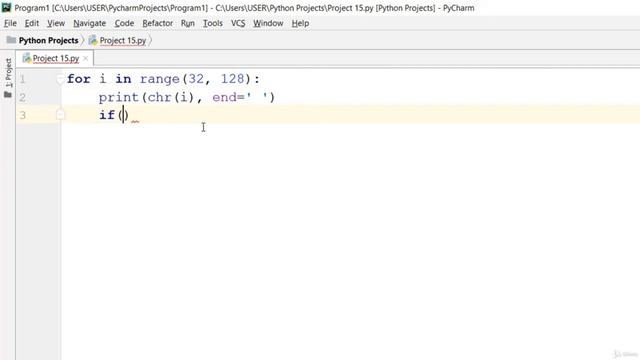
Task: Open the Window menu
Action: point(268,23)
